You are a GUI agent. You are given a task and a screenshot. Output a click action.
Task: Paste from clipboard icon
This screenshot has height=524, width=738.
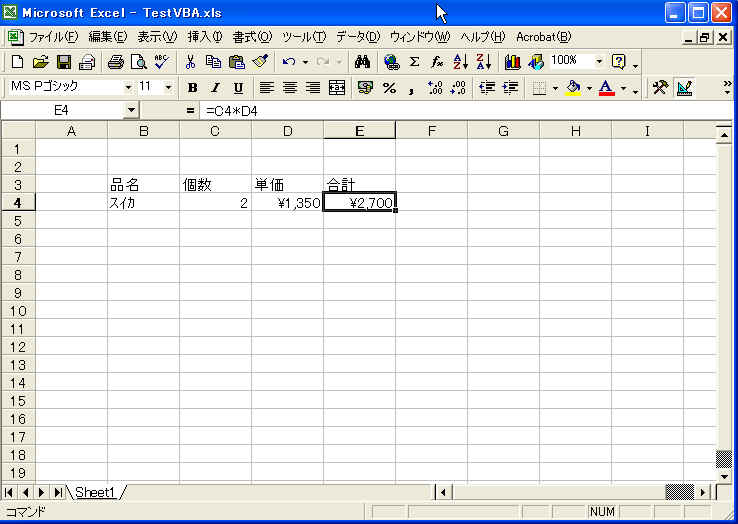coord(237,62)
